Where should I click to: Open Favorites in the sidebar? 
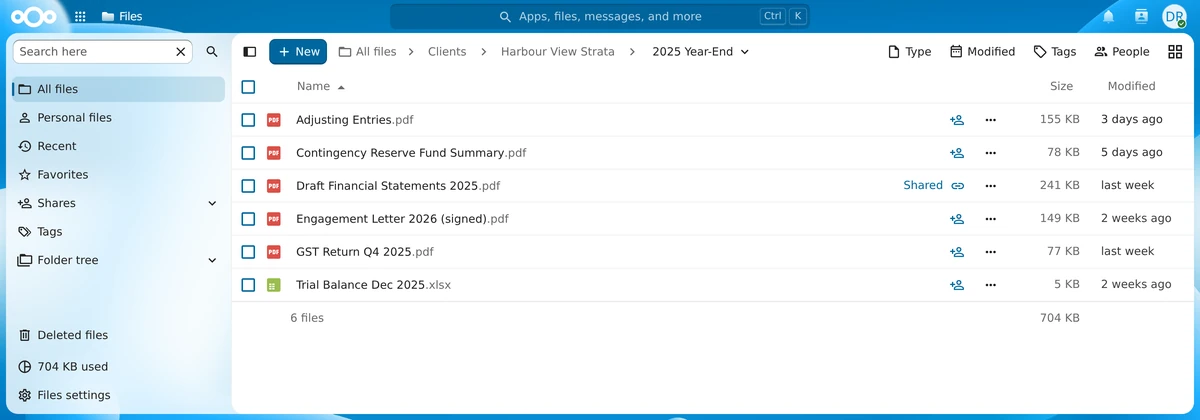coord(118,174)
